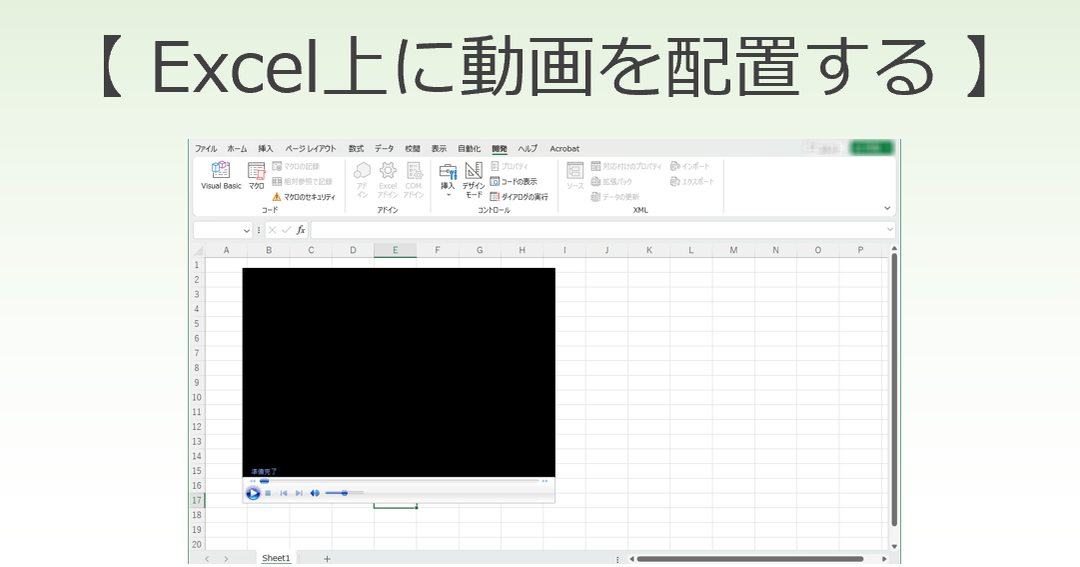1080x567 pixels.
Task: Click the video seek bar
Action: click(398, 481)
